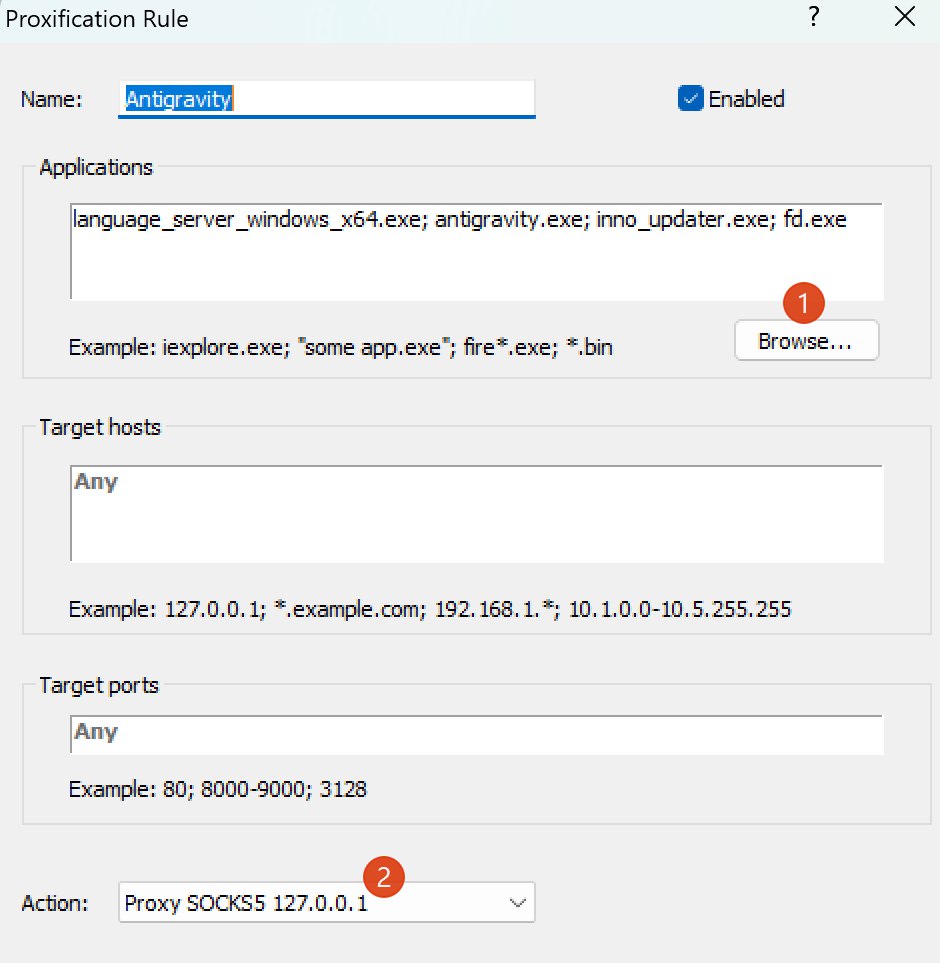
Task: Click the Target ports input field
Action: pyautogui.click(x=476, y=734)
